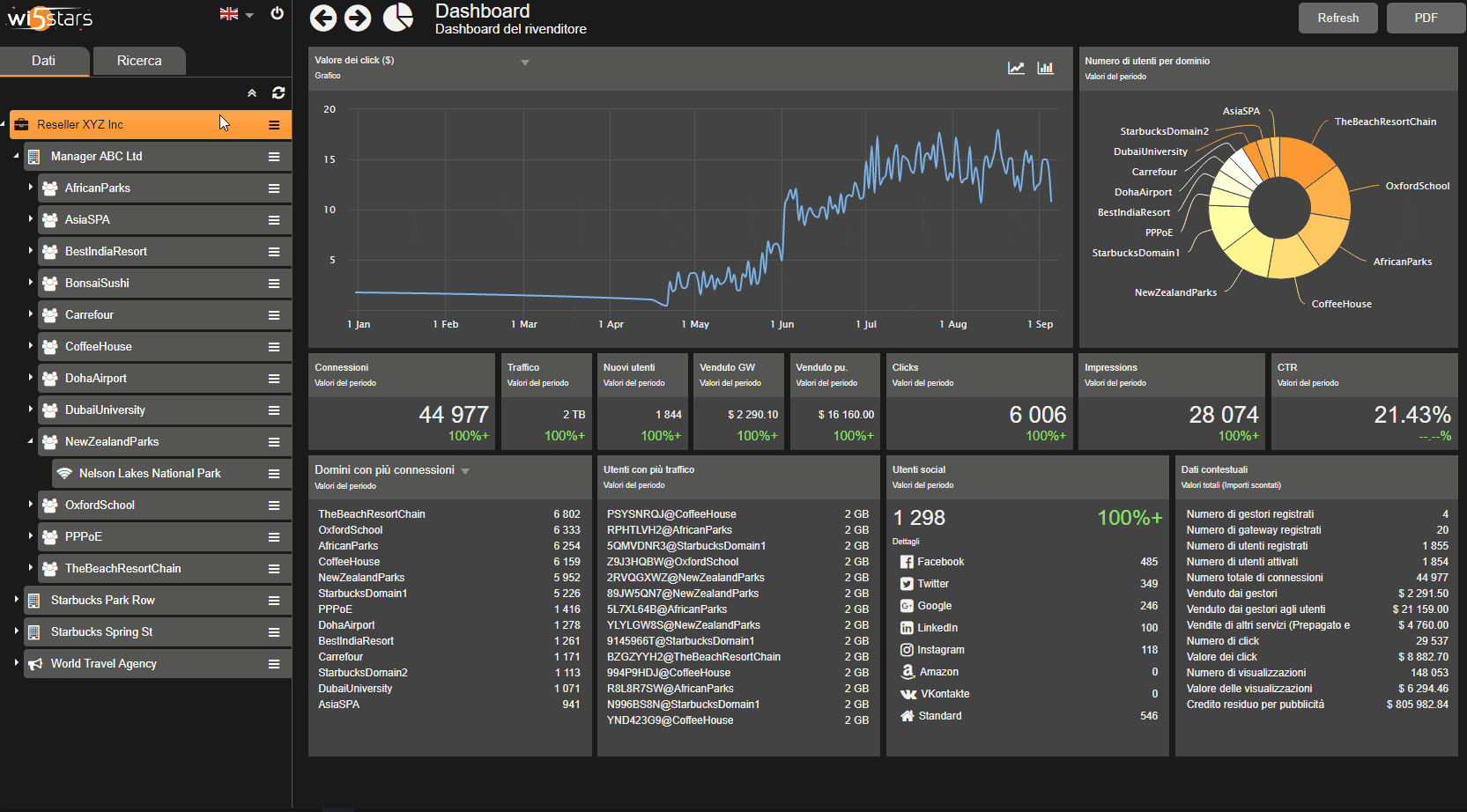
Task: Click the Twitter social users row
Action: (1028, 584)
